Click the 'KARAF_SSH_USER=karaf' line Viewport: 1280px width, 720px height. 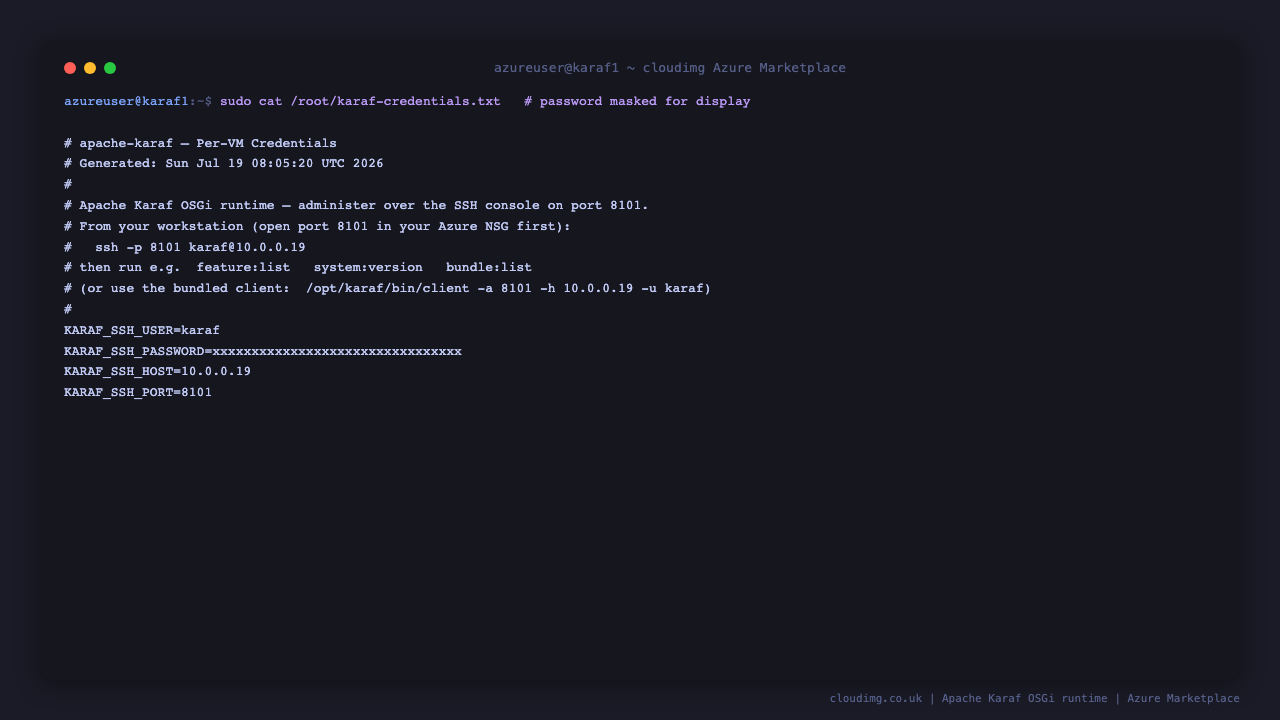click(x=142, y=330)
